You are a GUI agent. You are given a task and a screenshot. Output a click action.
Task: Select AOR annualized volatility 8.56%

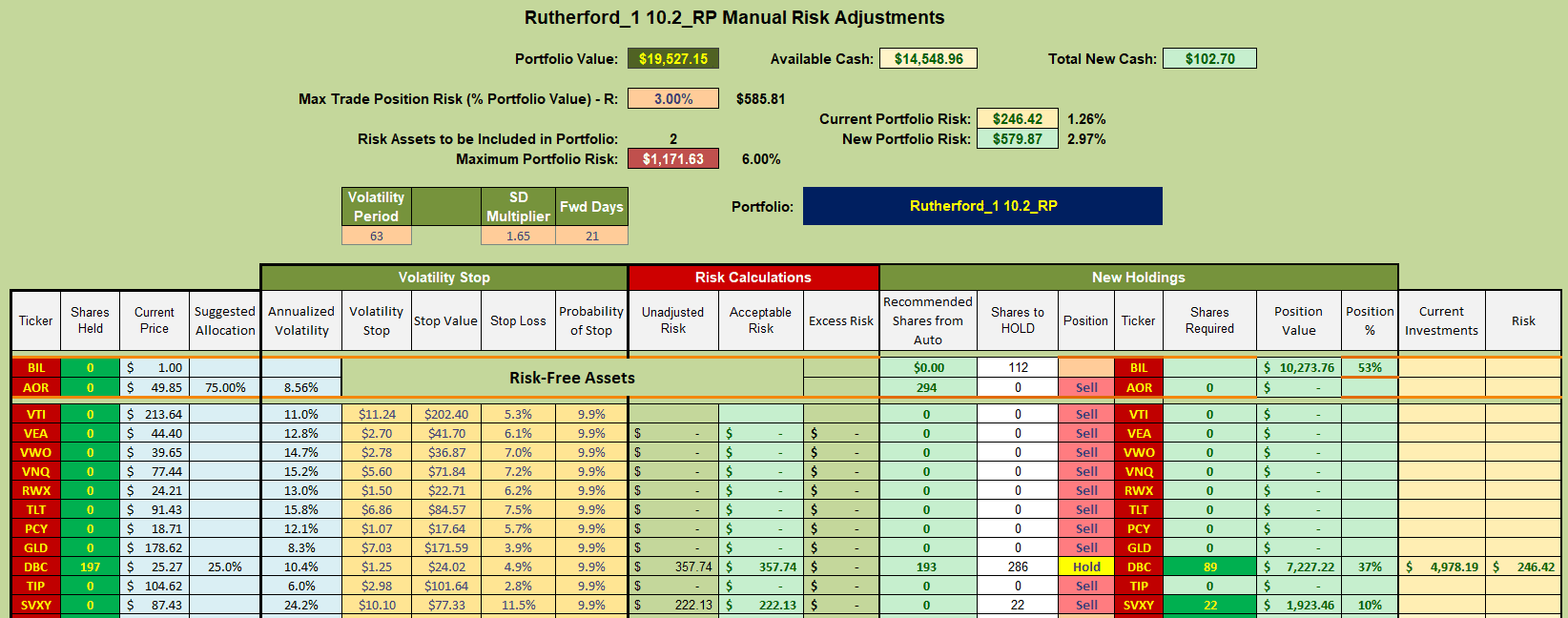coord(301,387)
